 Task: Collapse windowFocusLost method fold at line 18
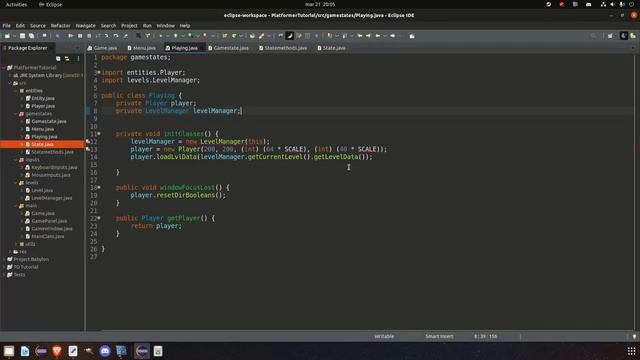(99, 187)
